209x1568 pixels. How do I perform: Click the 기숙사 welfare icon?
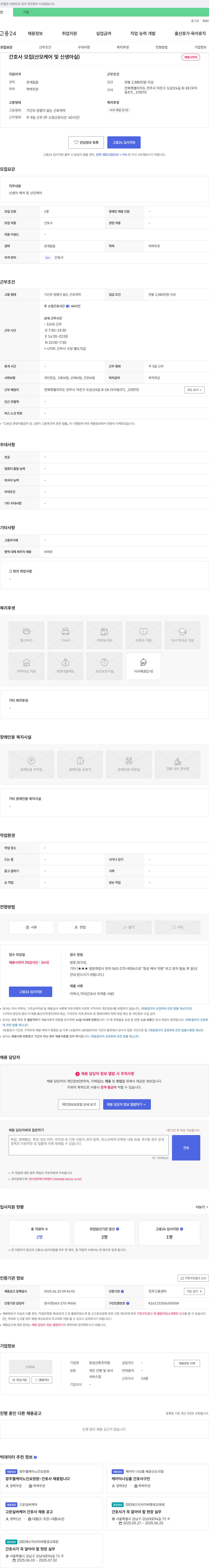click(65, 635)
